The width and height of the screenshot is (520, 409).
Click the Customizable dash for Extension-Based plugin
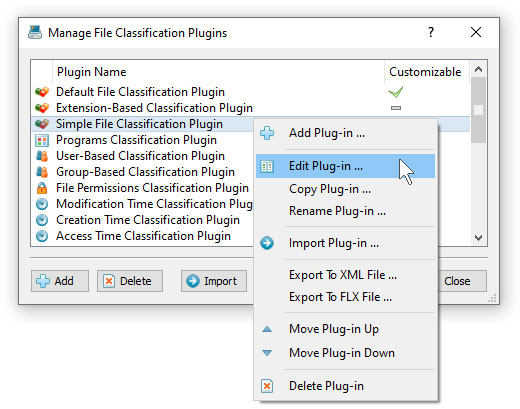tap(396, 108)
